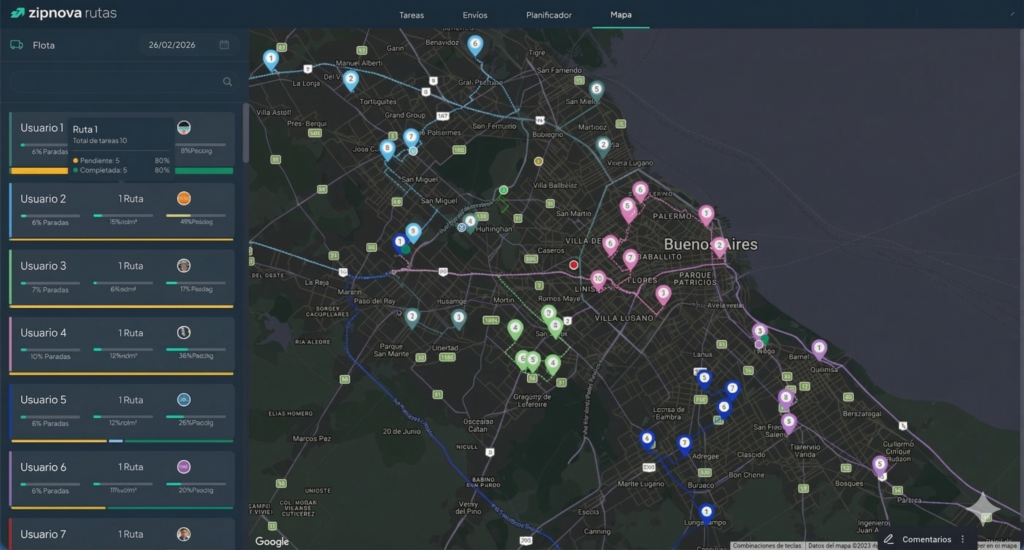Click light blue marker 6 near Benavidez
1024x550 pixels.
[475, 46]
